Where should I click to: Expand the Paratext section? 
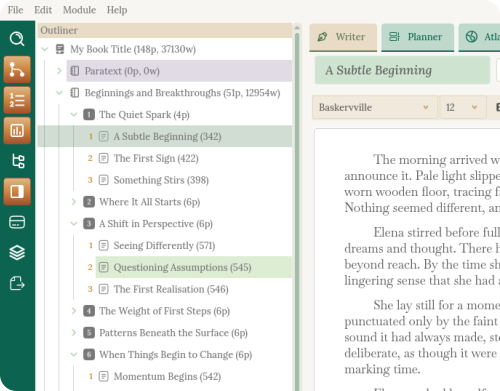[59, 71]
